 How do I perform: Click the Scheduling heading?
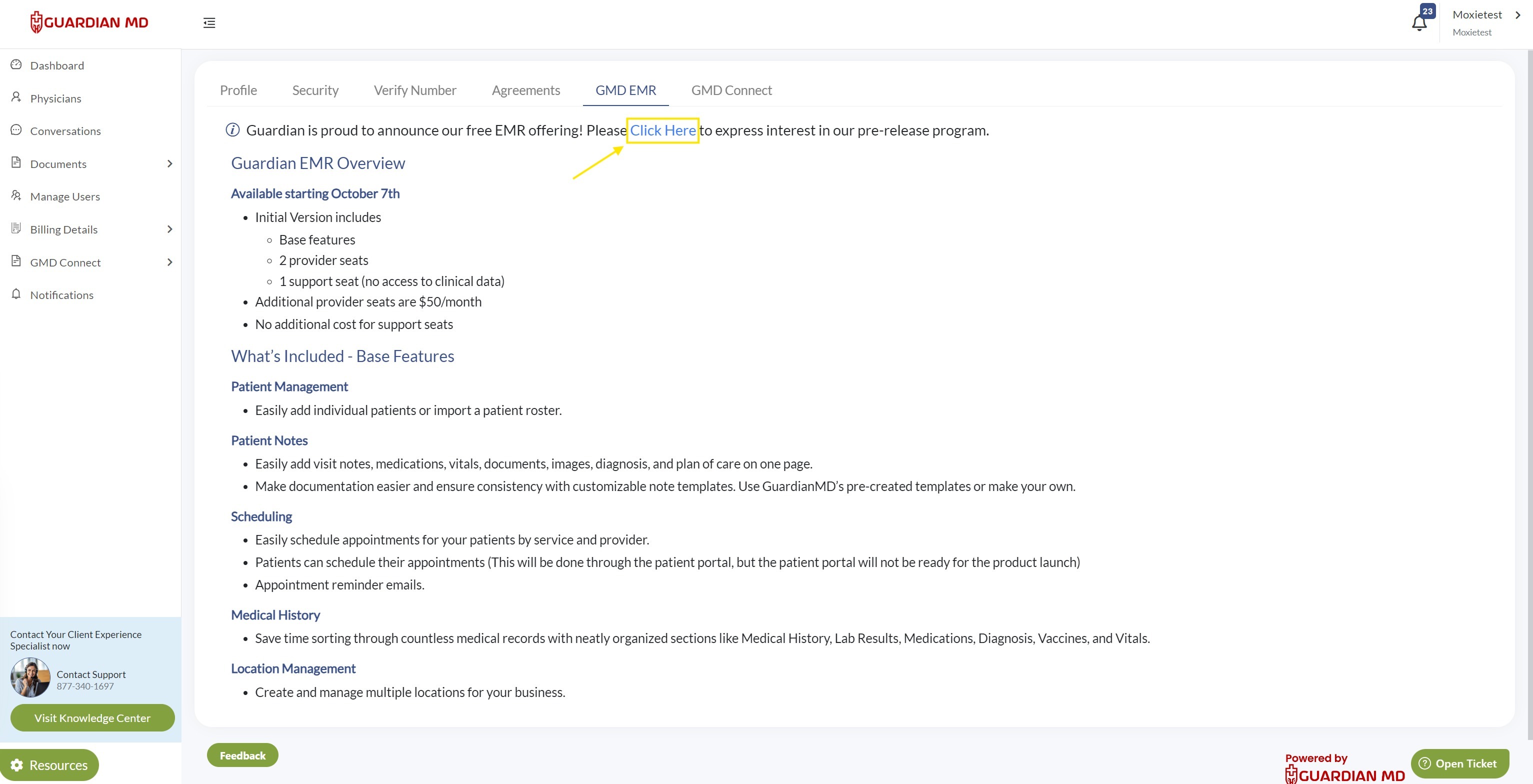point(261,516)
